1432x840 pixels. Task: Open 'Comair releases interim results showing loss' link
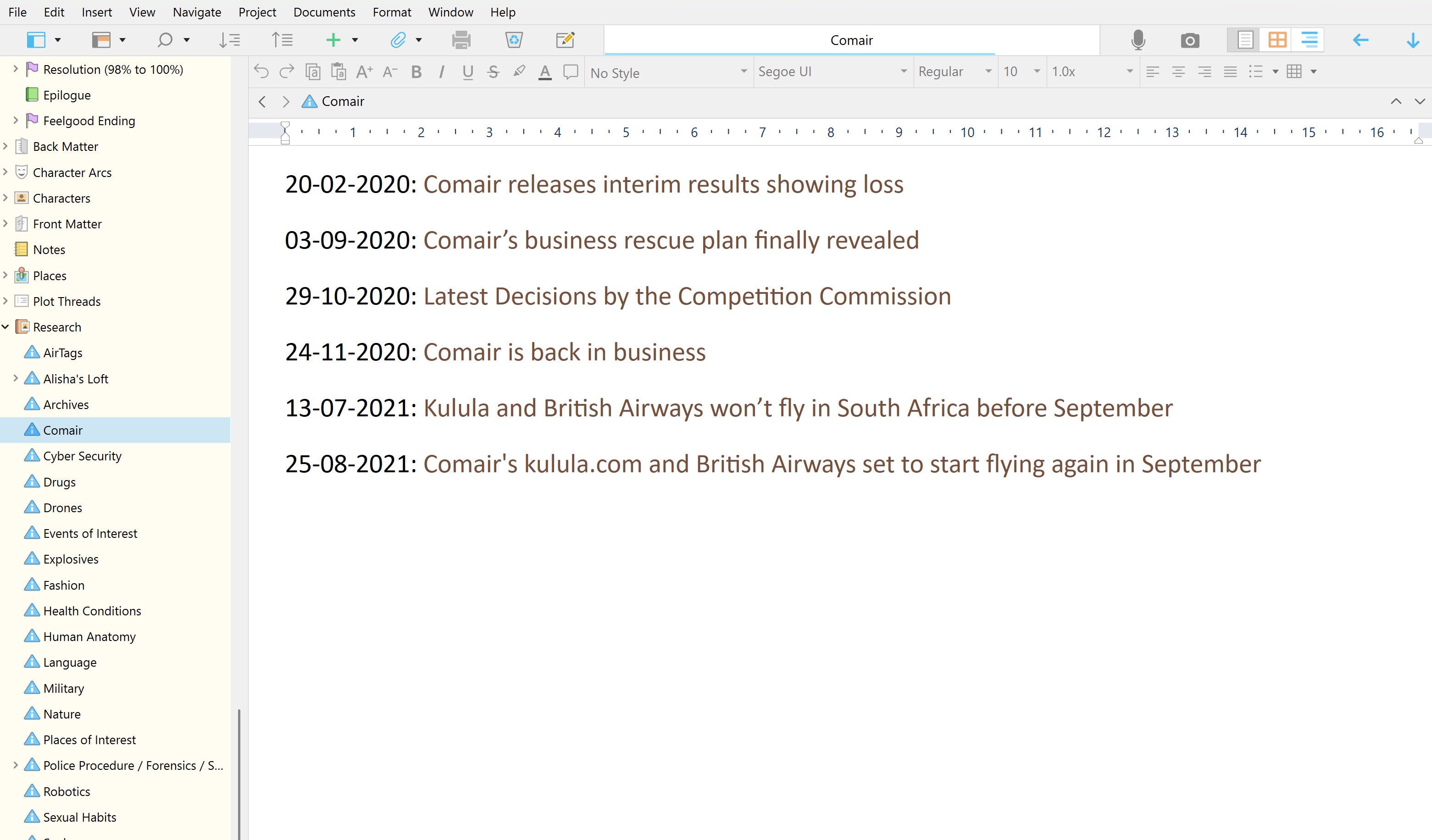coord(663,185)
